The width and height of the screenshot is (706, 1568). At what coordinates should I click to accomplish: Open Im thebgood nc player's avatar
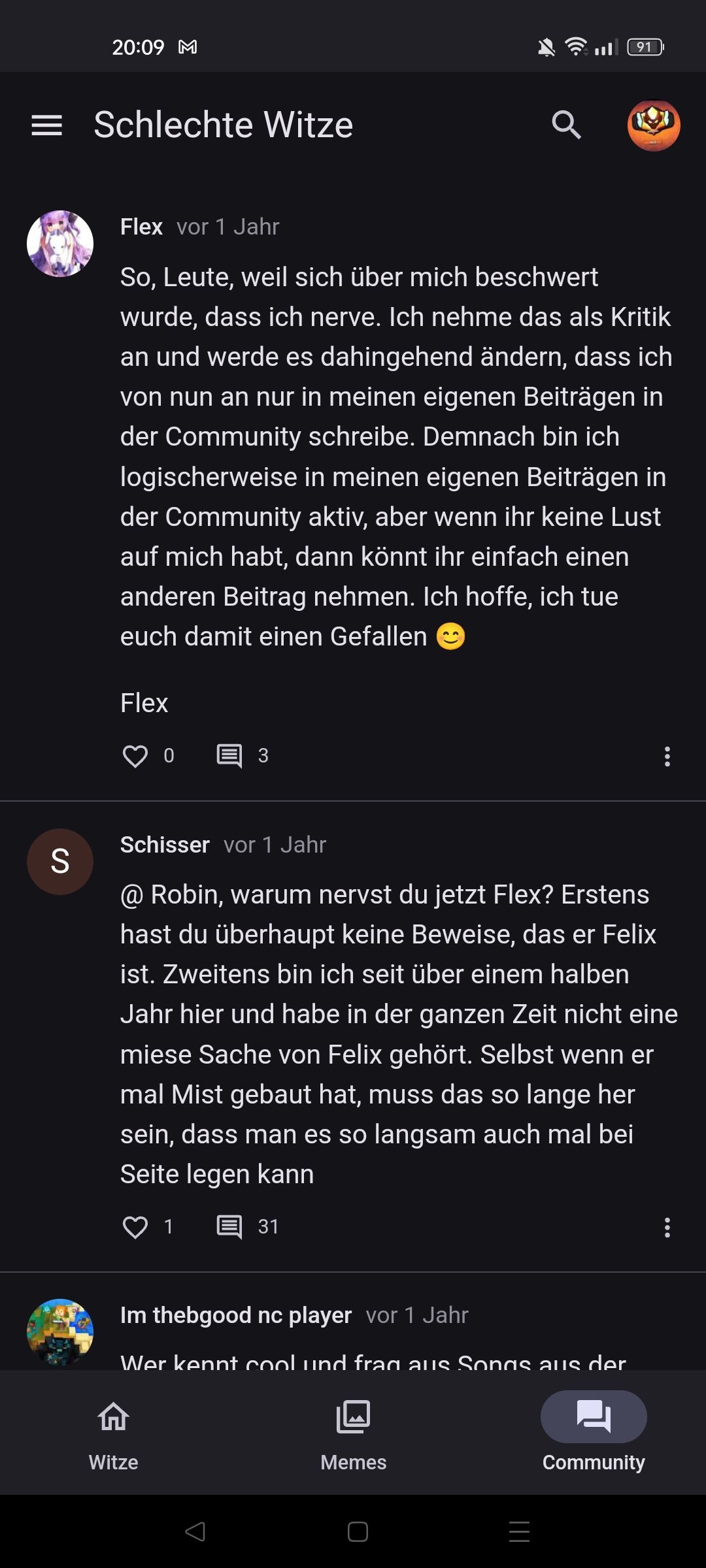[60, 1331]
